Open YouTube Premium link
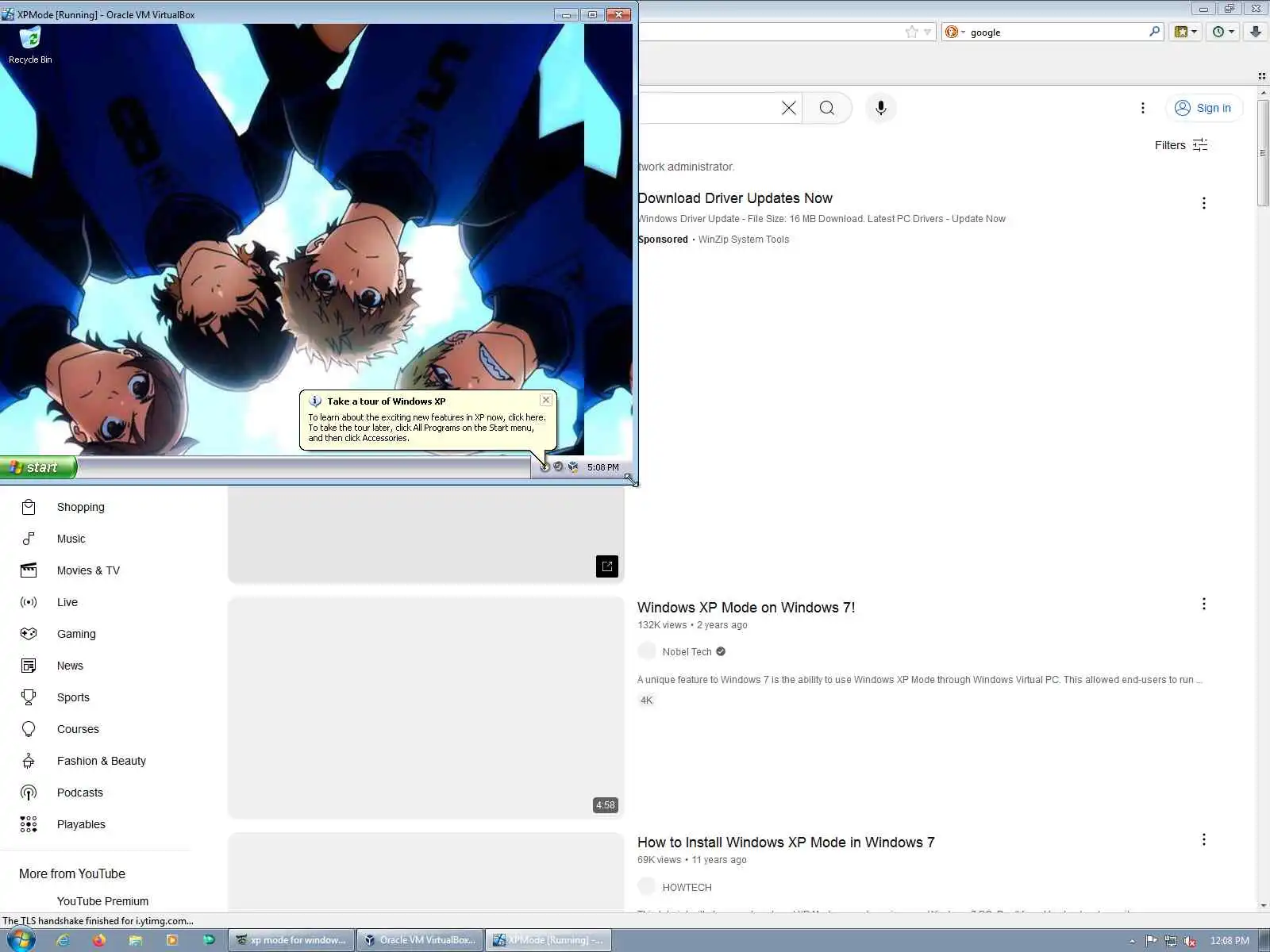 click(x=102, y=901)
